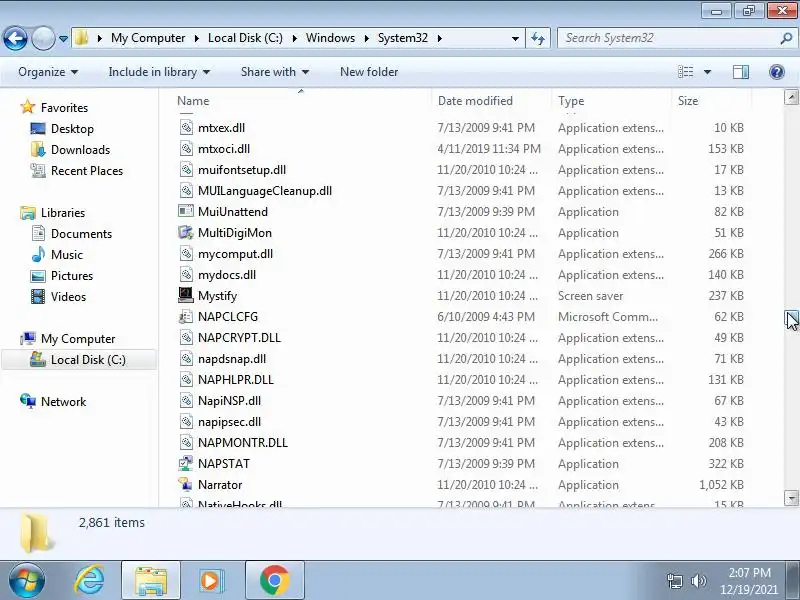This screenshot has height=600, width=800.
Task: Select Local Disk (C:) in navigation pane
Action: coord(88,360)
